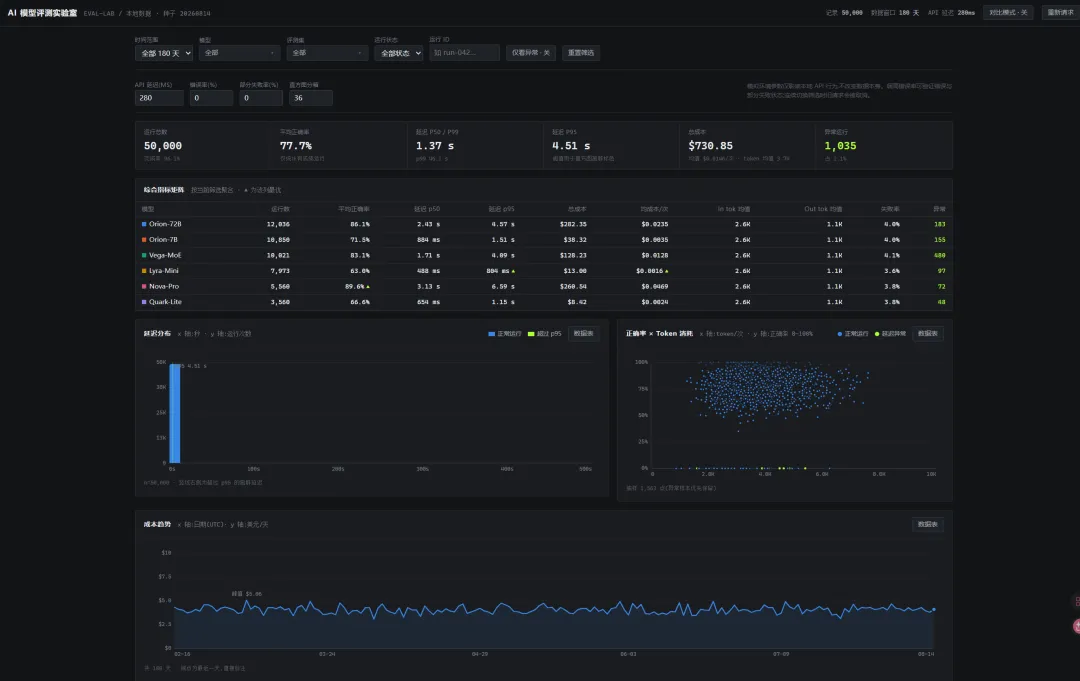This screenshot has width=1080, height=681.
Task: Open the 全部状态 run status dropdown
Action: pos(398,53)
